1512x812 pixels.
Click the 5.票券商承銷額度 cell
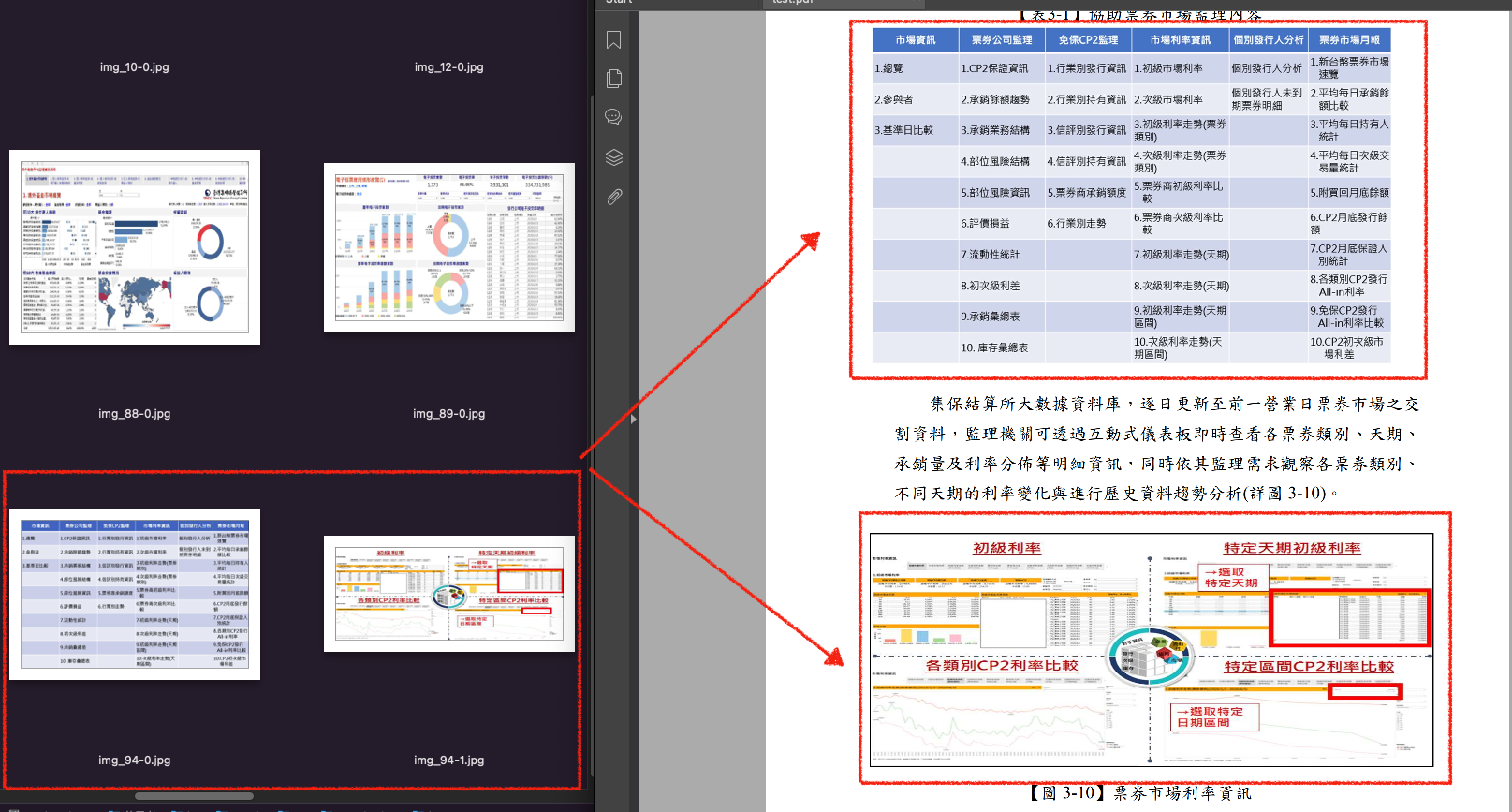(1087, 192)
